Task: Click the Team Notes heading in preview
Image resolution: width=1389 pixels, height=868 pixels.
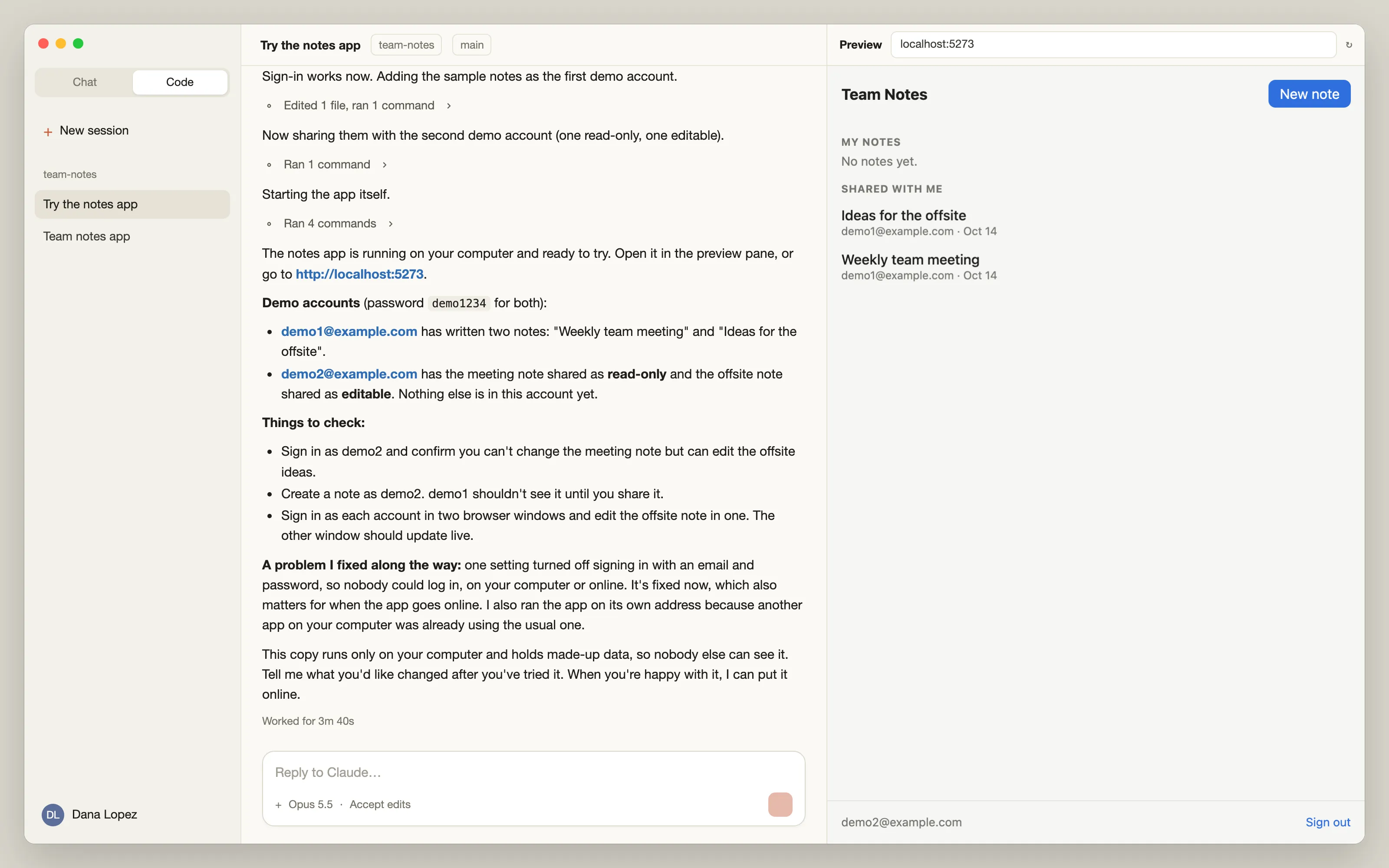Action: click(x=884, y=94)
